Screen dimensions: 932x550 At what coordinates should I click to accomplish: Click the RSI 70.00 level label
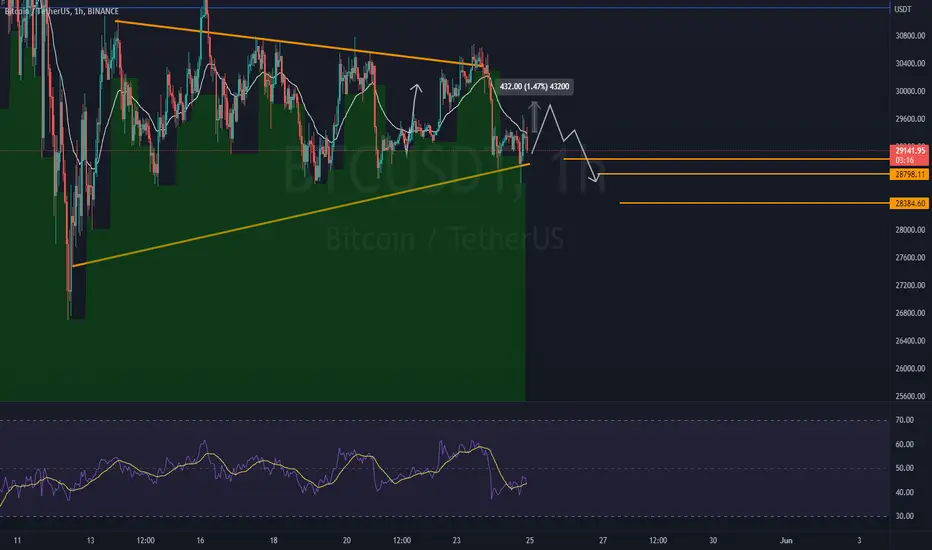pyautogui.click(x=905, y=420)
